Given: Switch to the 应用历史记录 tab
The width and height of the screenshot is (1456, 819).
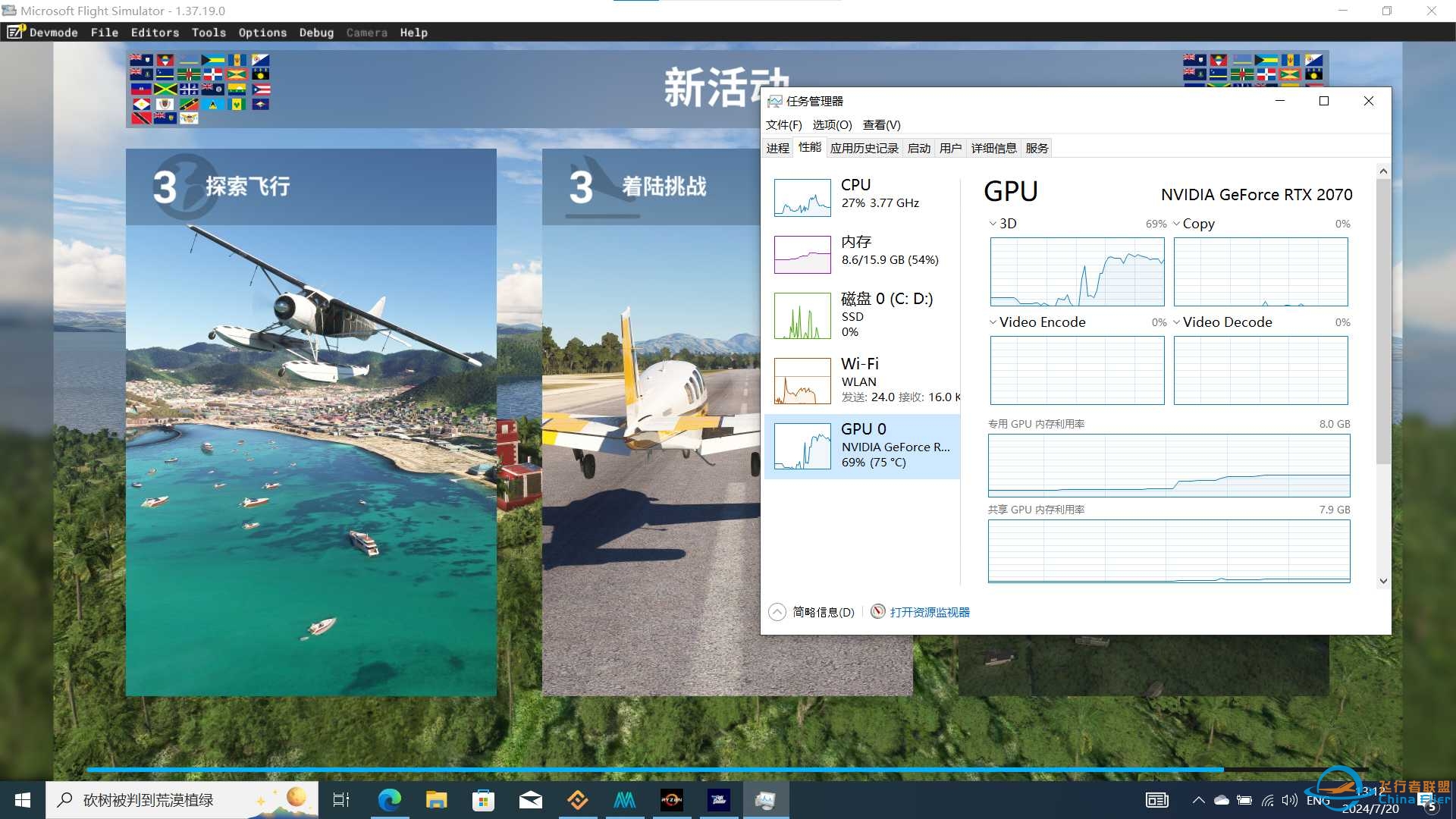Looking at the screenshot, I should click(864, 148).
